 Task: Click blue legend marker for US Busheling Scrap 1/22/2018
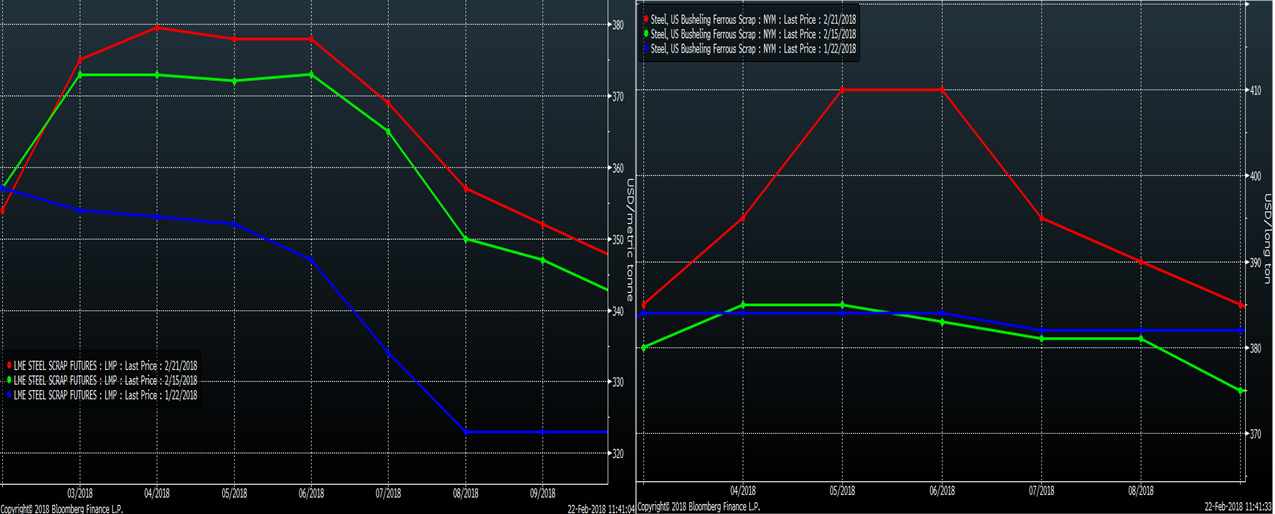coord(647,48)
